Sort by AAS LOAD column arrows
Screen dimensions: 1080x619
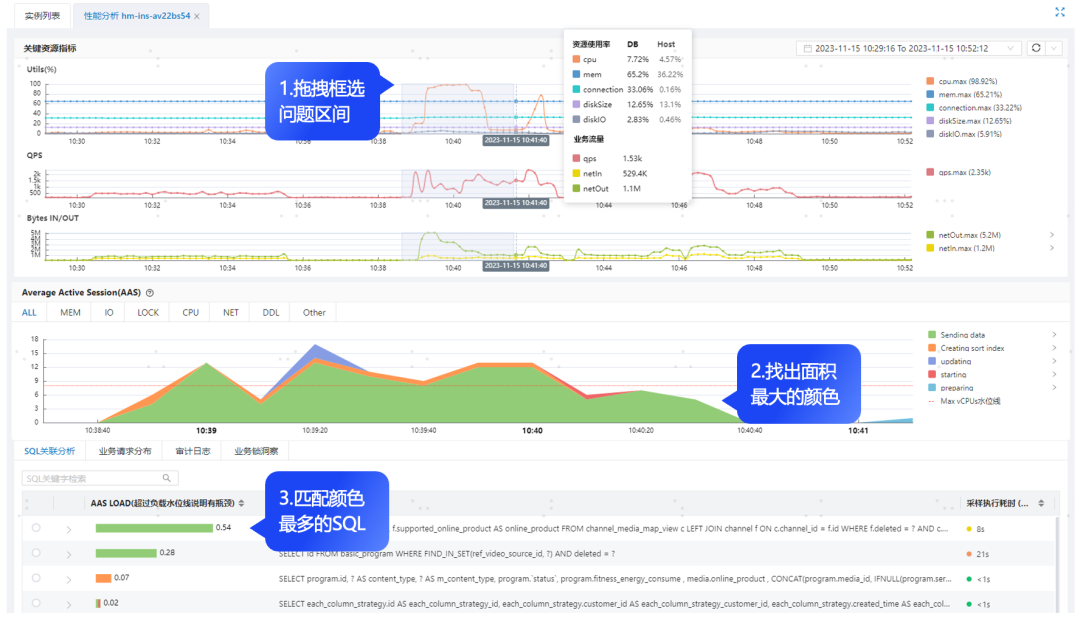point(241,503)
